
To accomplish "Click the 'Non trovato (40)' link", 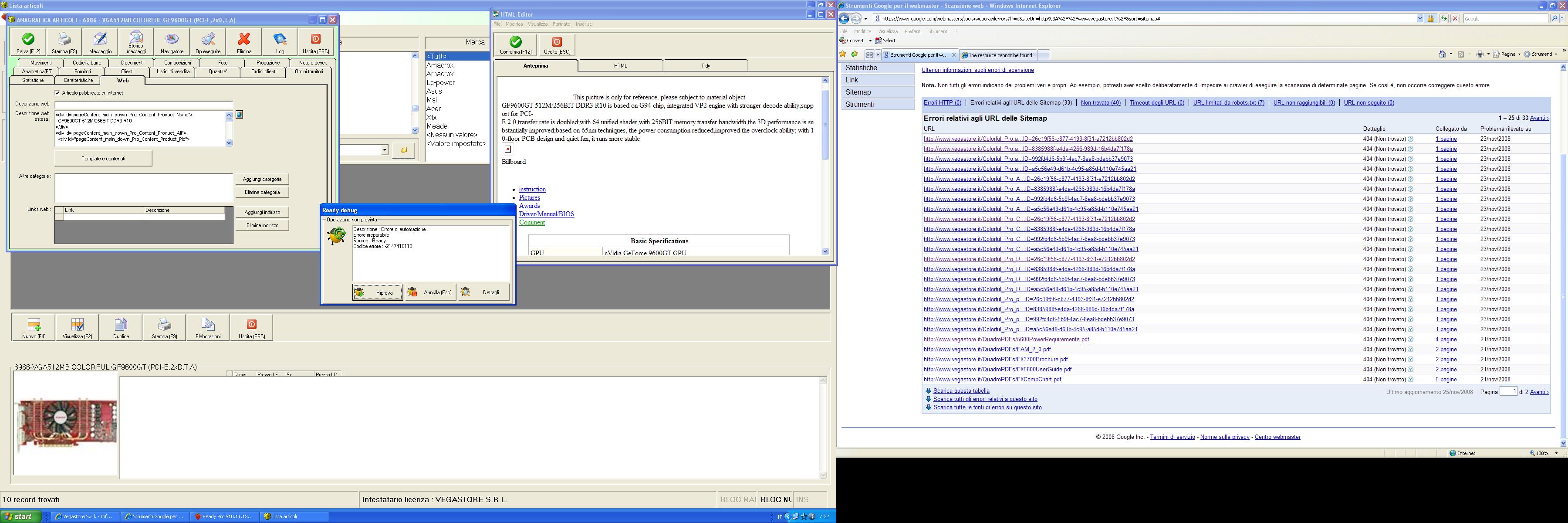I will (1100, 103).
